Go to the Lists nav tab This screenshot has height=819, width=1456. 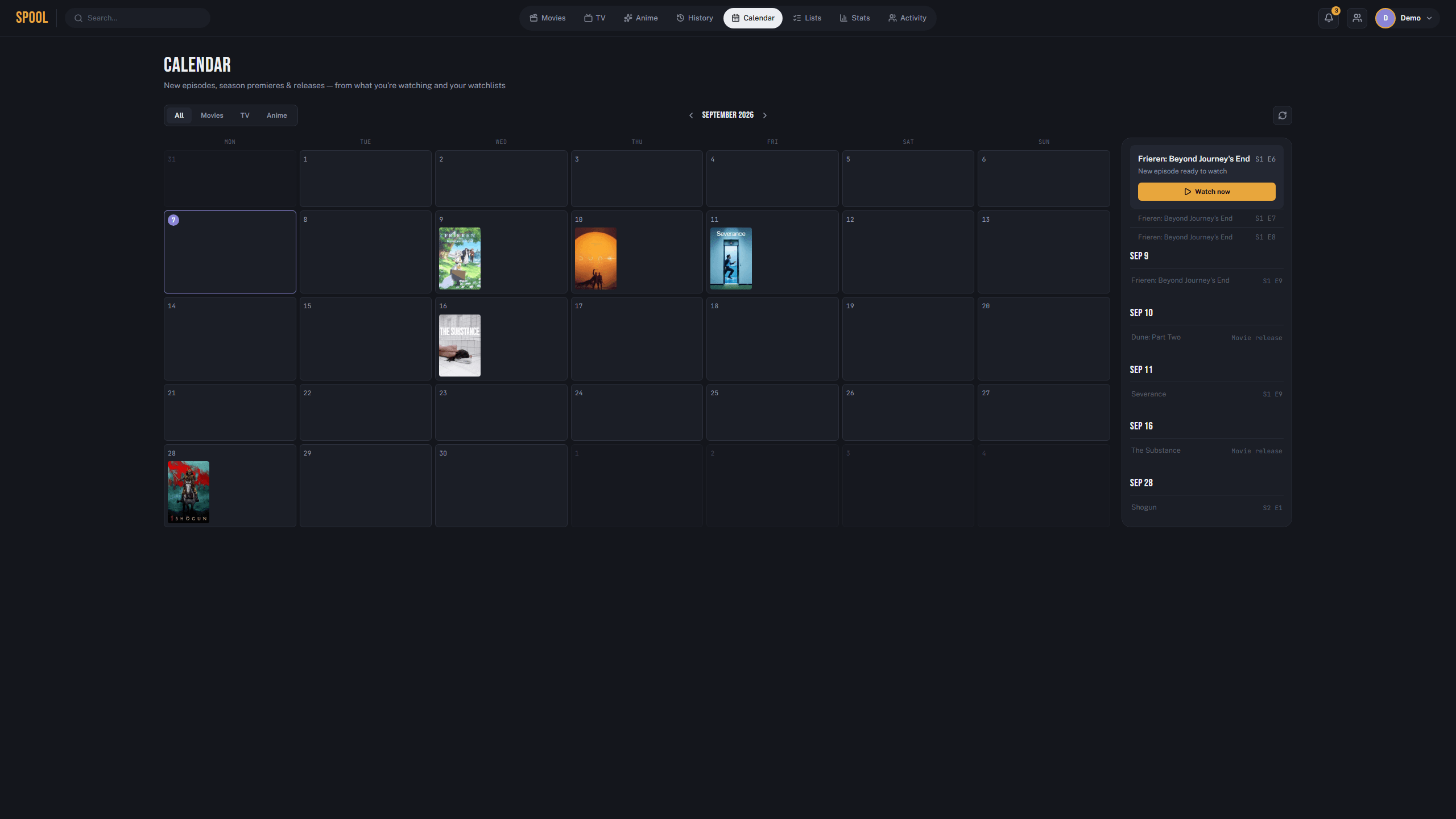(807, 18)
